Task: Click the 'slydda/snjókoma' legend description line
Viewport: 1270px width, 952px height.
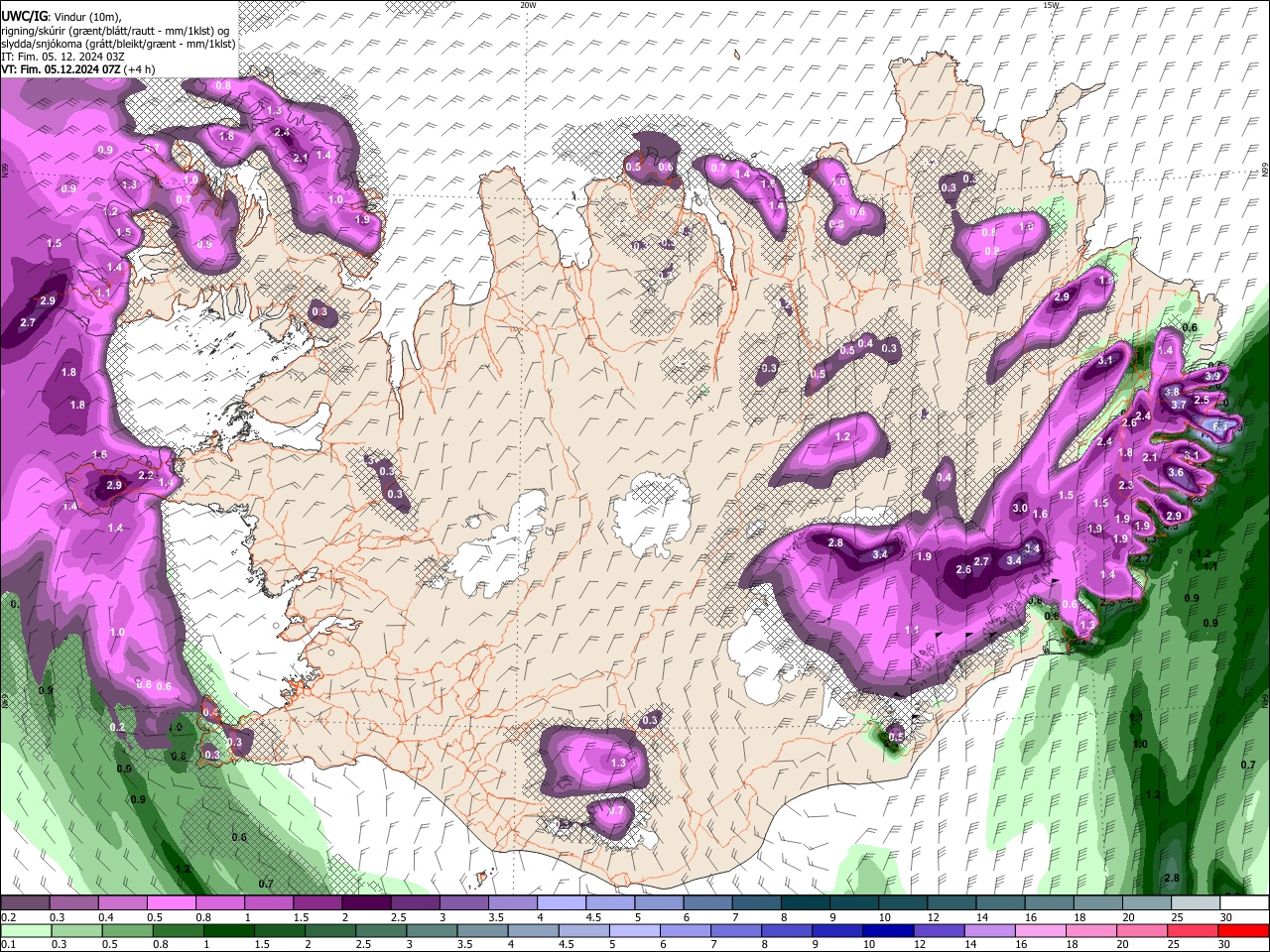Action: point(118,44)
